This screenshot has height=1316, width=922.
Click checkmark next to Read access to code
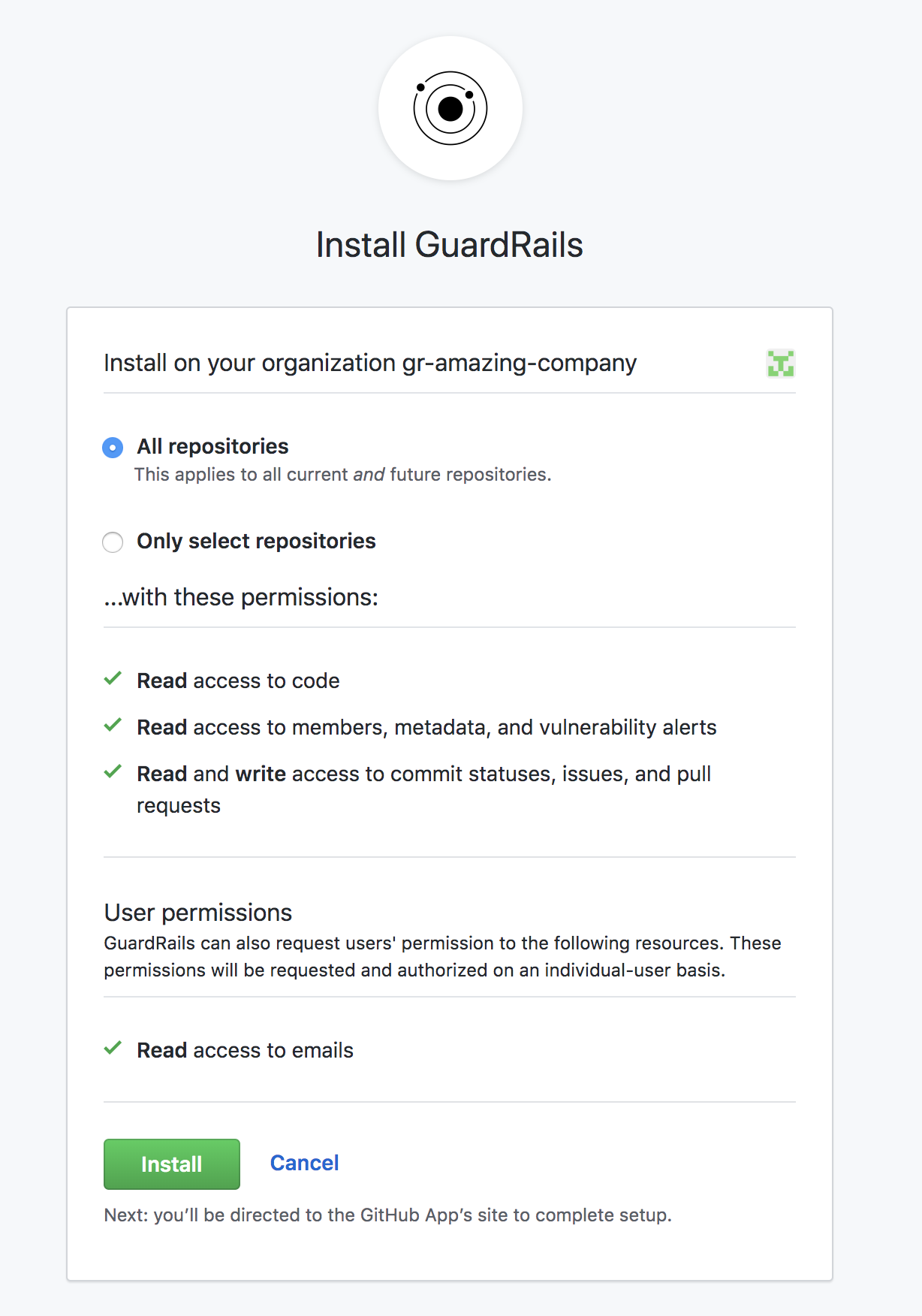(x=113, y=679)
